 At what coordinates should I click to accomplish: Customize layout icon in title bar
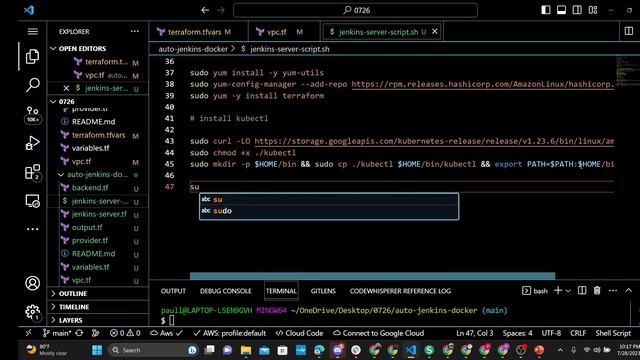[x=593, y=10]
